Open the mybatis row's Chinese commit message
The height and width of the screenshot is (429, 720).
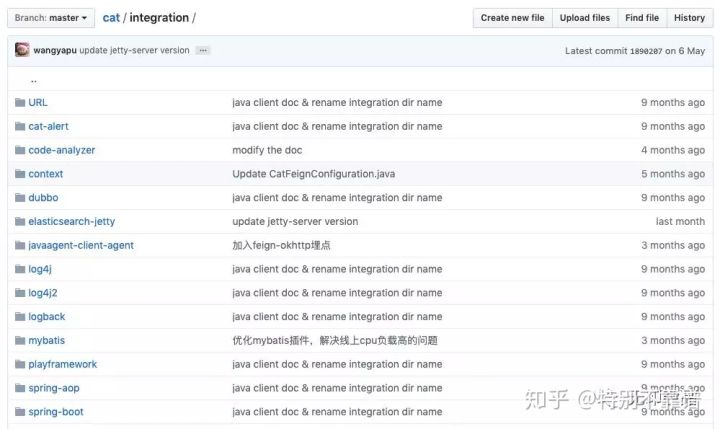coord(335,340)
